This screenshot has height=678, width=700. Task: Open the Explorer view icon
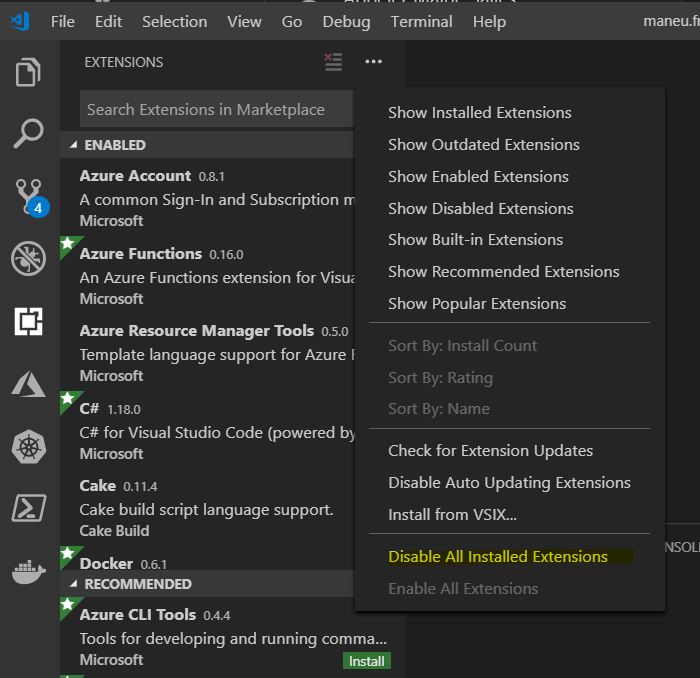point(29,72)
